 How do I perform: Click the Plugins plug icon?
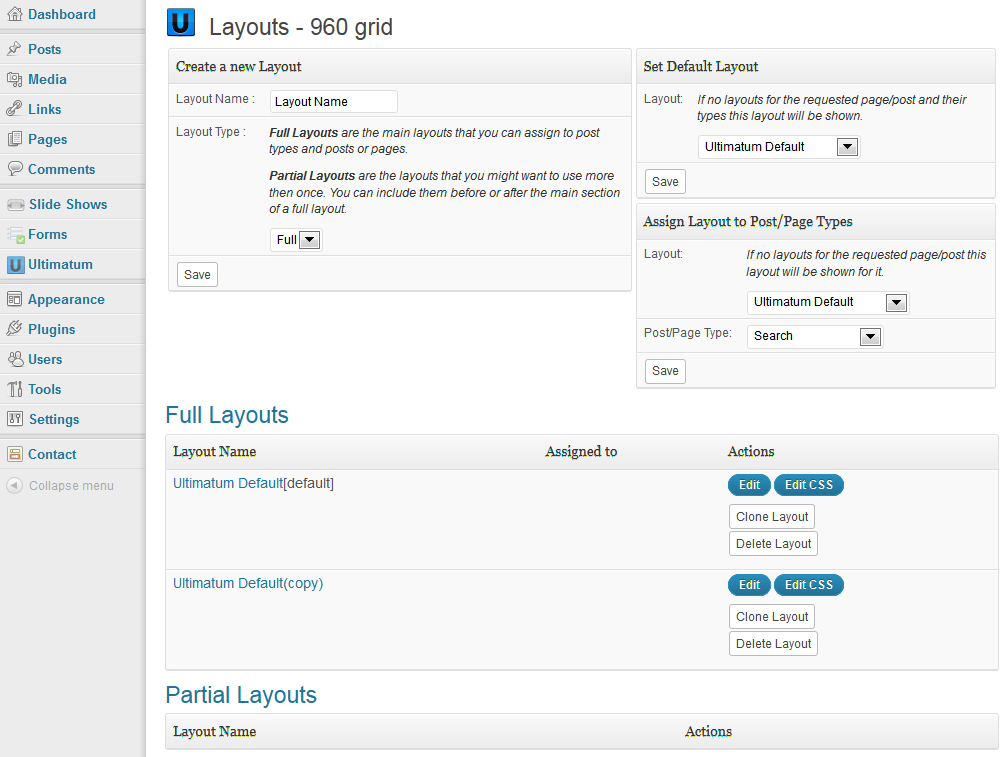14,329
